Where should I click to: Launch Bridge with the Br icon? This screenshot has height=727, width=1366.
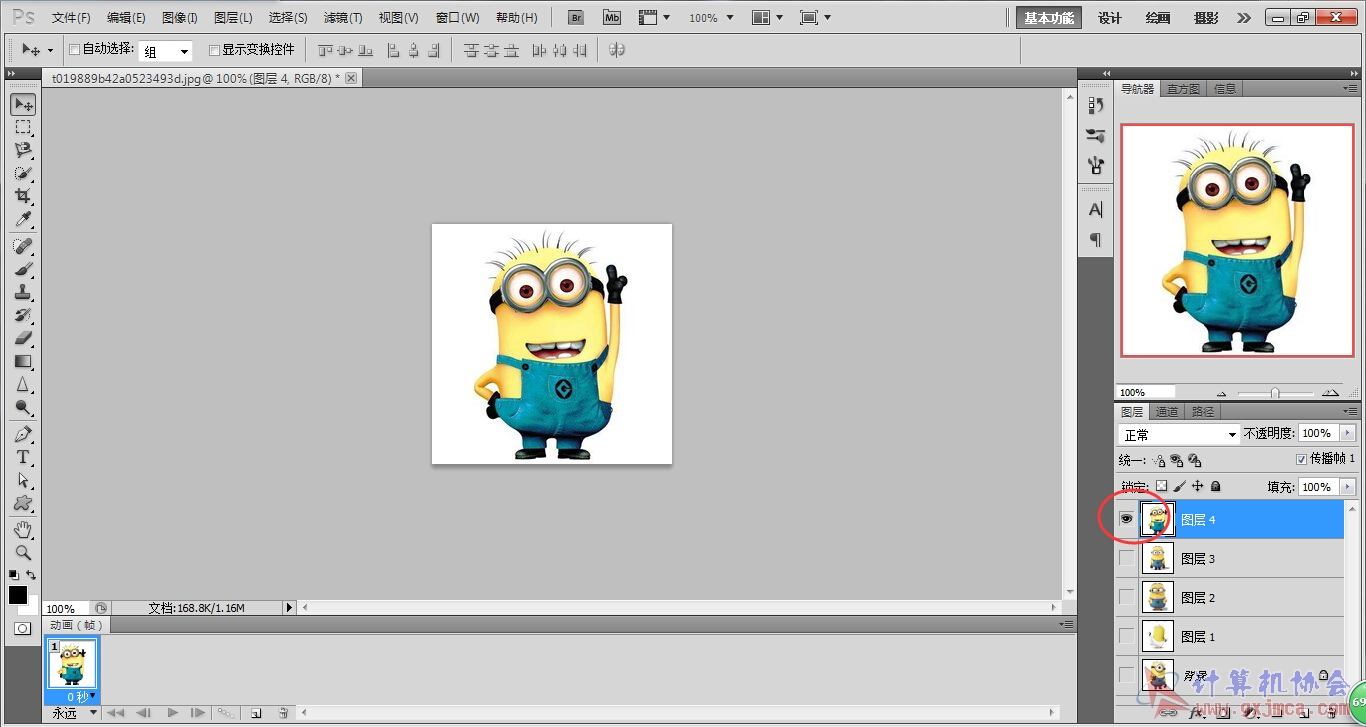point(576,17)
